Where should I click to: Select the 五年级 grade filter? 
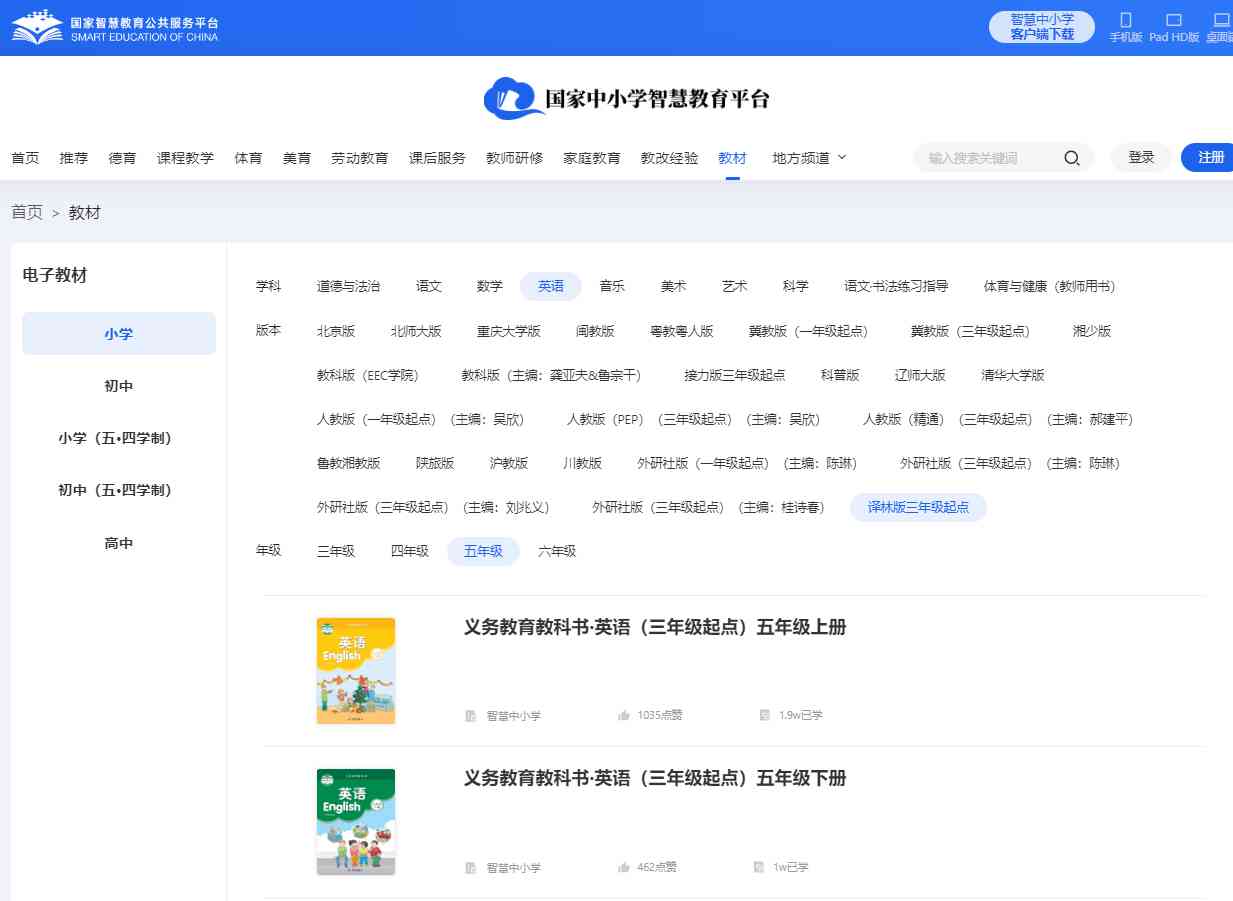(483, 551)
